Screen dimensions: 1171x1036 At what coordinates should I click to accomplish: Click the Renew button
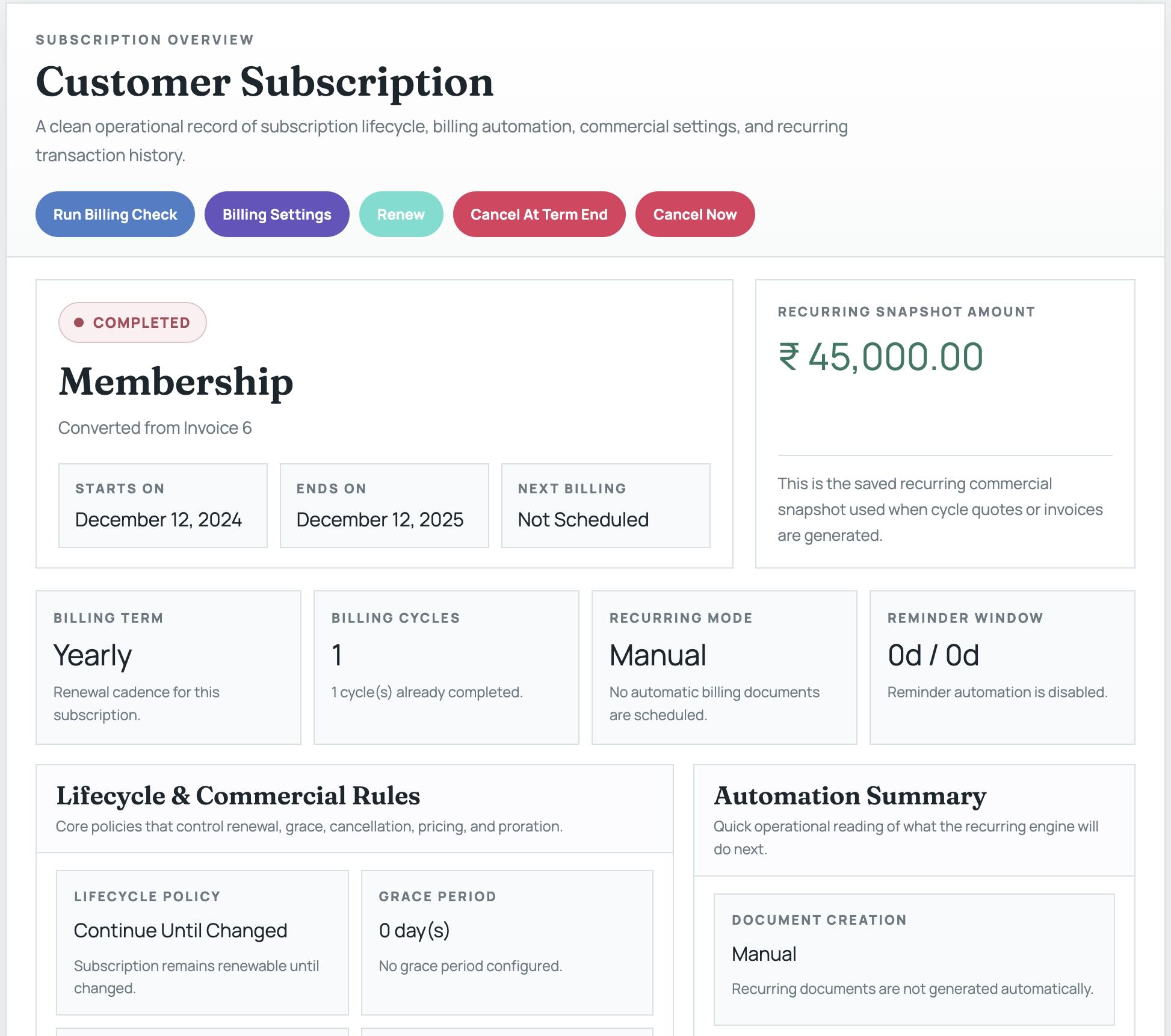(401, 214)
